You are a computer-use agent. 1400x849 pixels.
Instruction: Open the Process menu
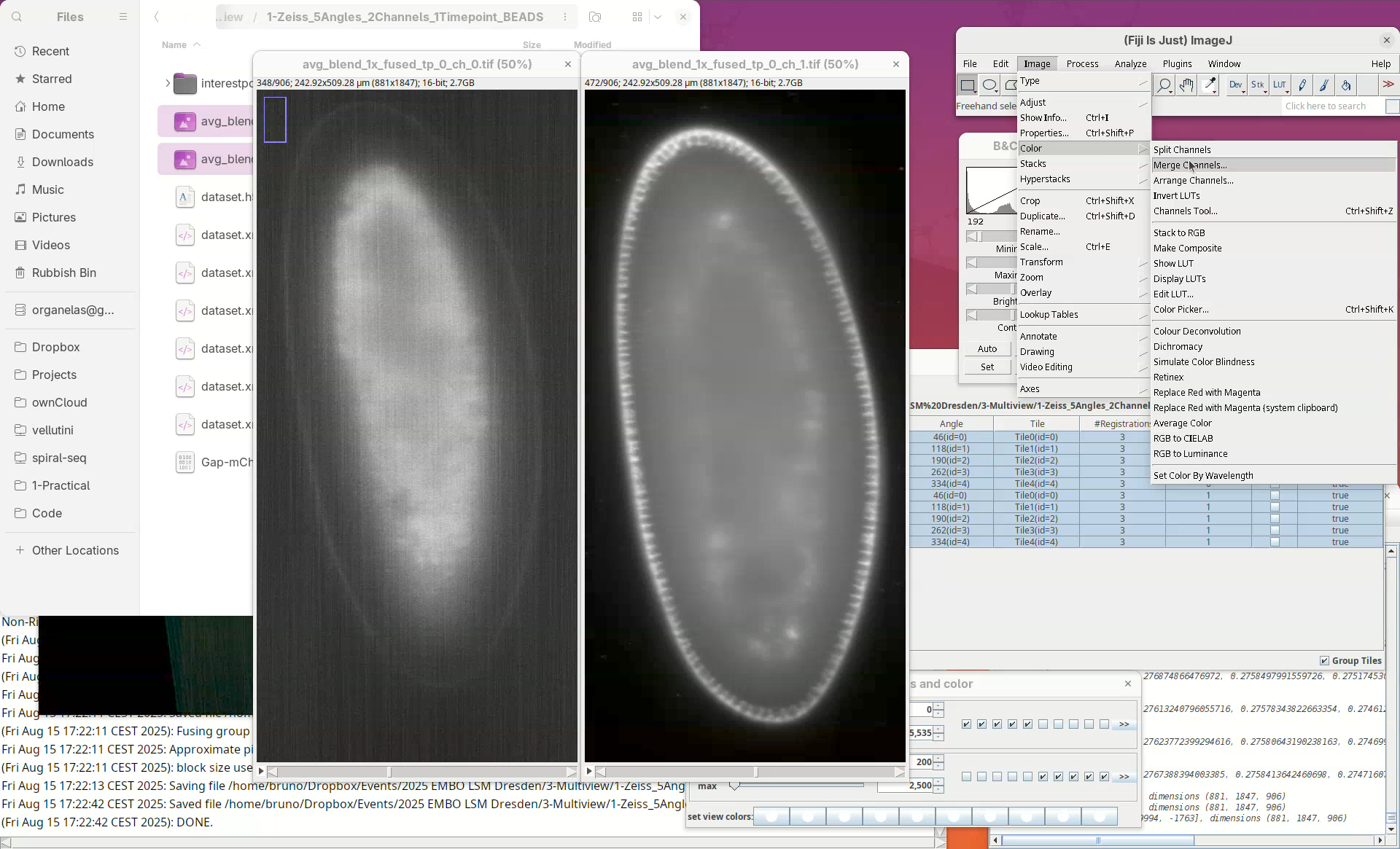tap(1082, 63)
